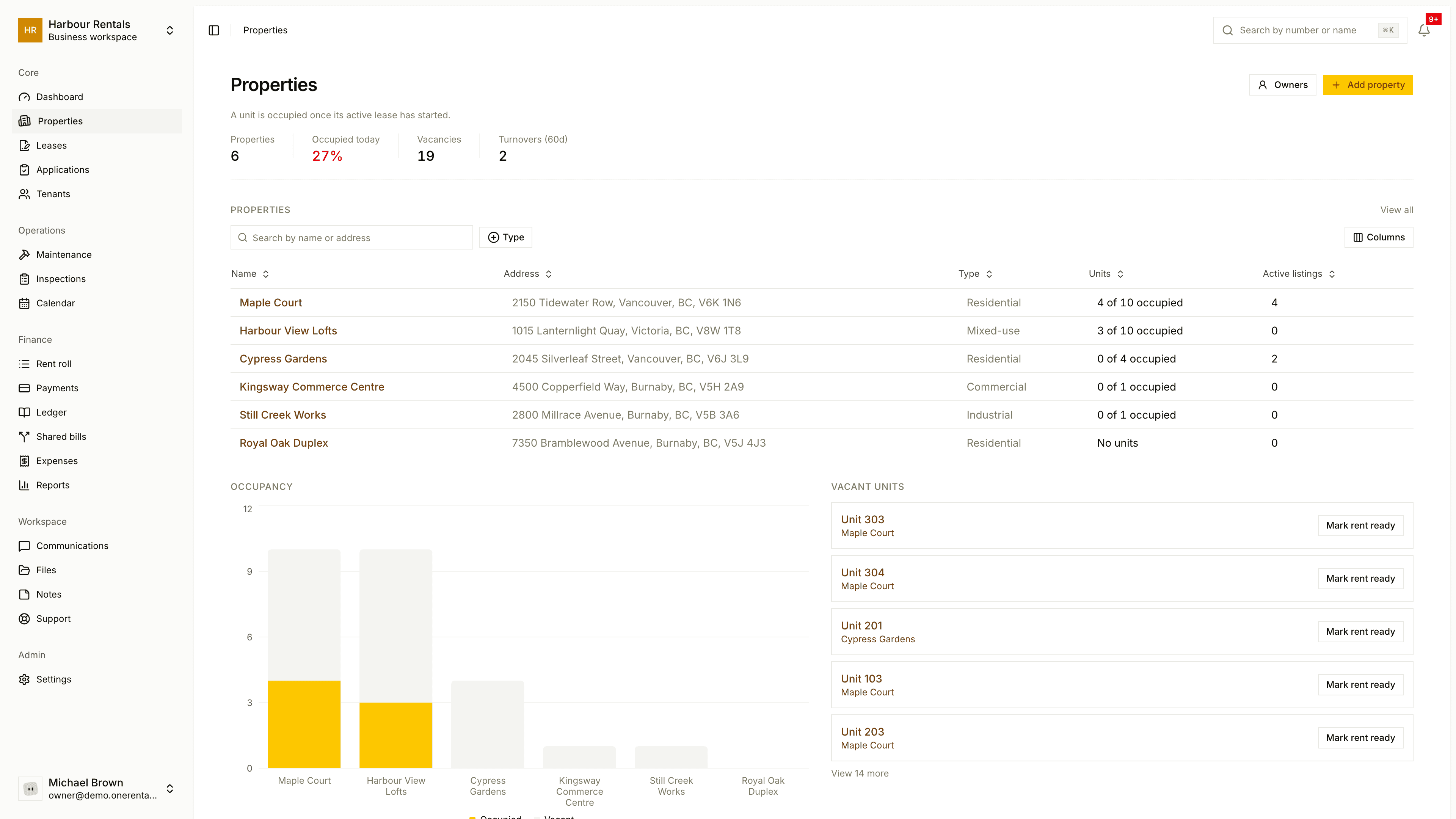Open Notes page
Screen dimensions: 1456x819
tap(97, 594)
